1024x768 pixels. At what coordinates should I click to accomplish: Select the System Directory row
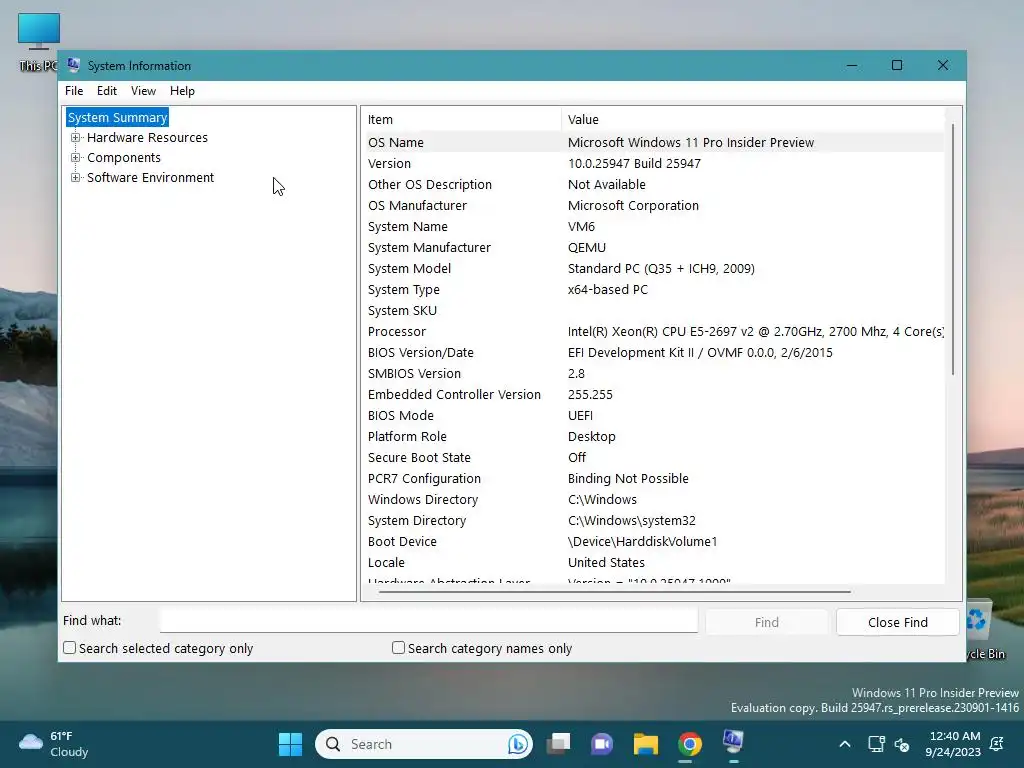click(654, 520)
